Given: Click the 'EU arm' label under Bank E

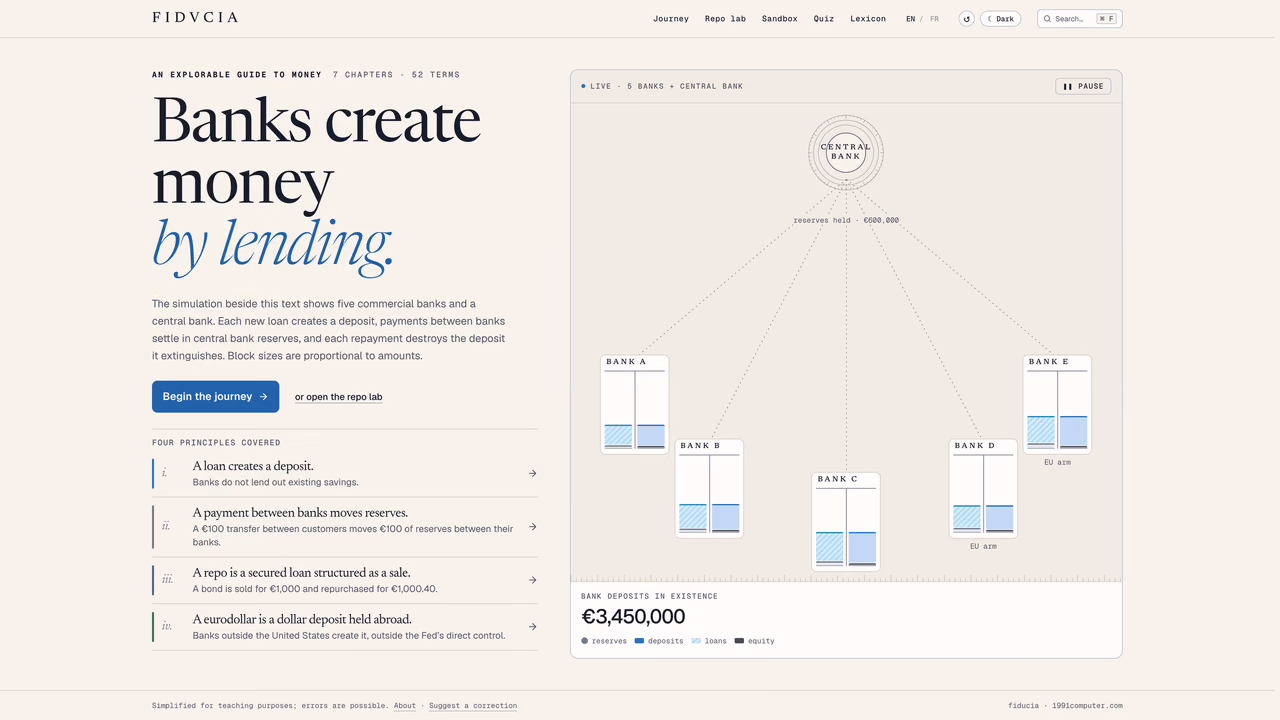Looking at the screenshot, I should [x=1057, y=463].
